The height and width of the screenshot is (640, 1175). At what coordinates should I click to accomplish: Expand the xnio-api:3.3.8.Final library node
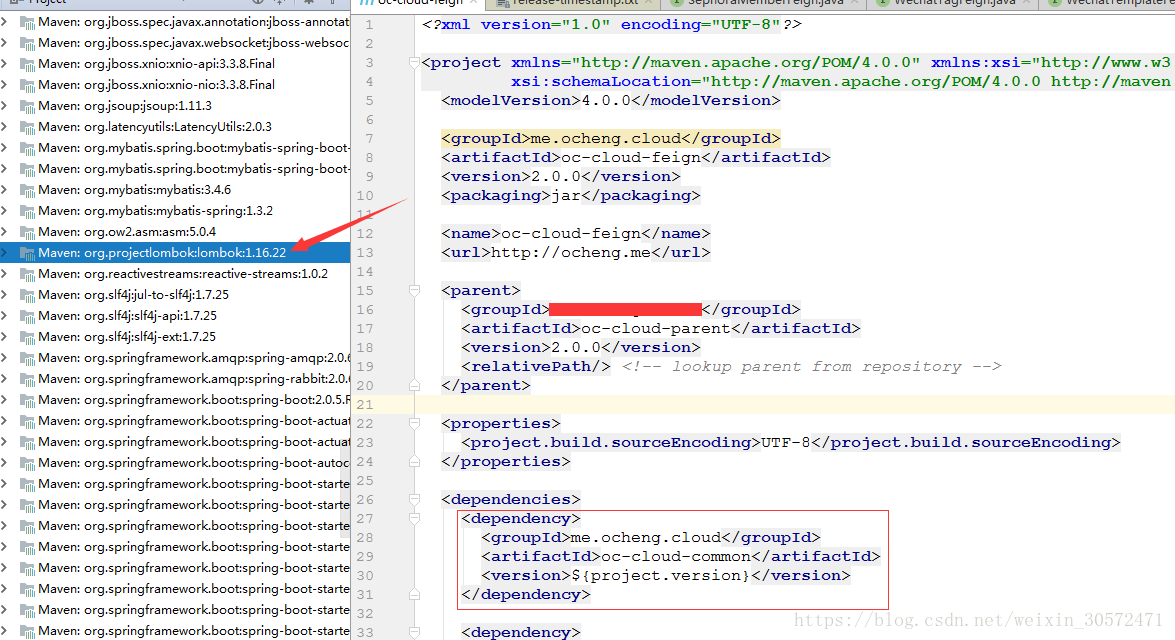point(4,64)
